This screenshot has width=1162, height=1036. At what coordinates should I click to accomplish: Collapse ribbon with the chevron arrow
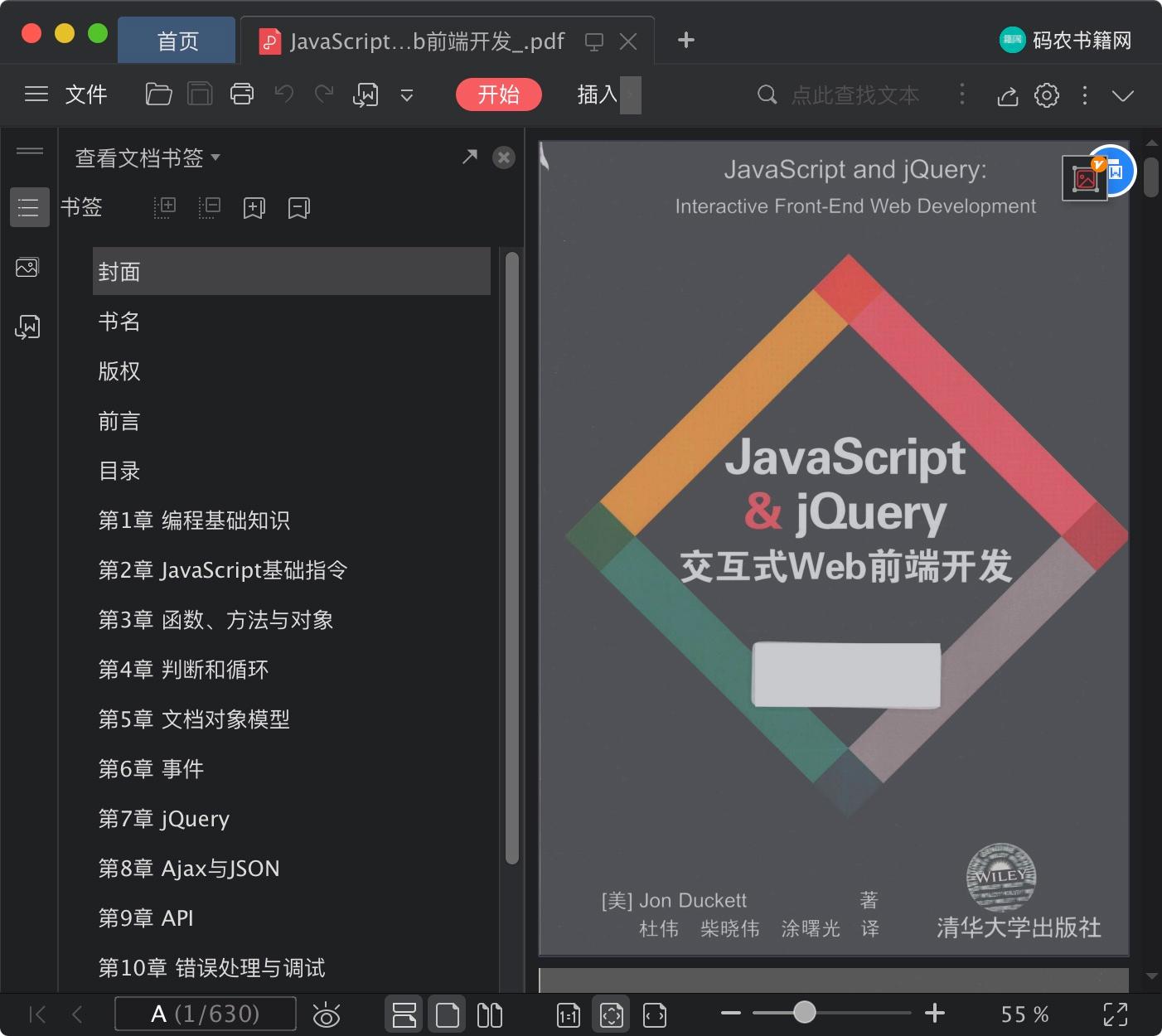pyautogui.click(x=1123, y=96)
